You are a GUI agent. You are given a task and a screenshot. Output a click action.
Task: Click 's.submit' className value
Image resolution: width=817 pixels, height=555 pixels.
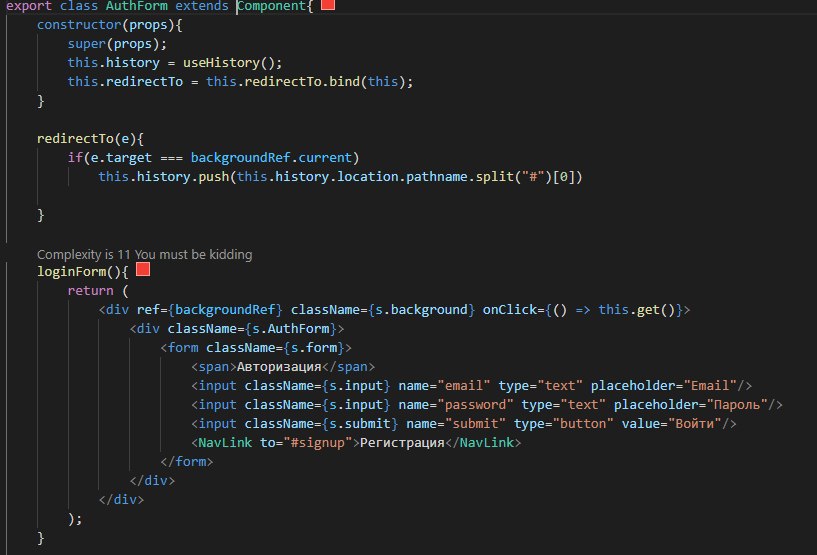360,424
